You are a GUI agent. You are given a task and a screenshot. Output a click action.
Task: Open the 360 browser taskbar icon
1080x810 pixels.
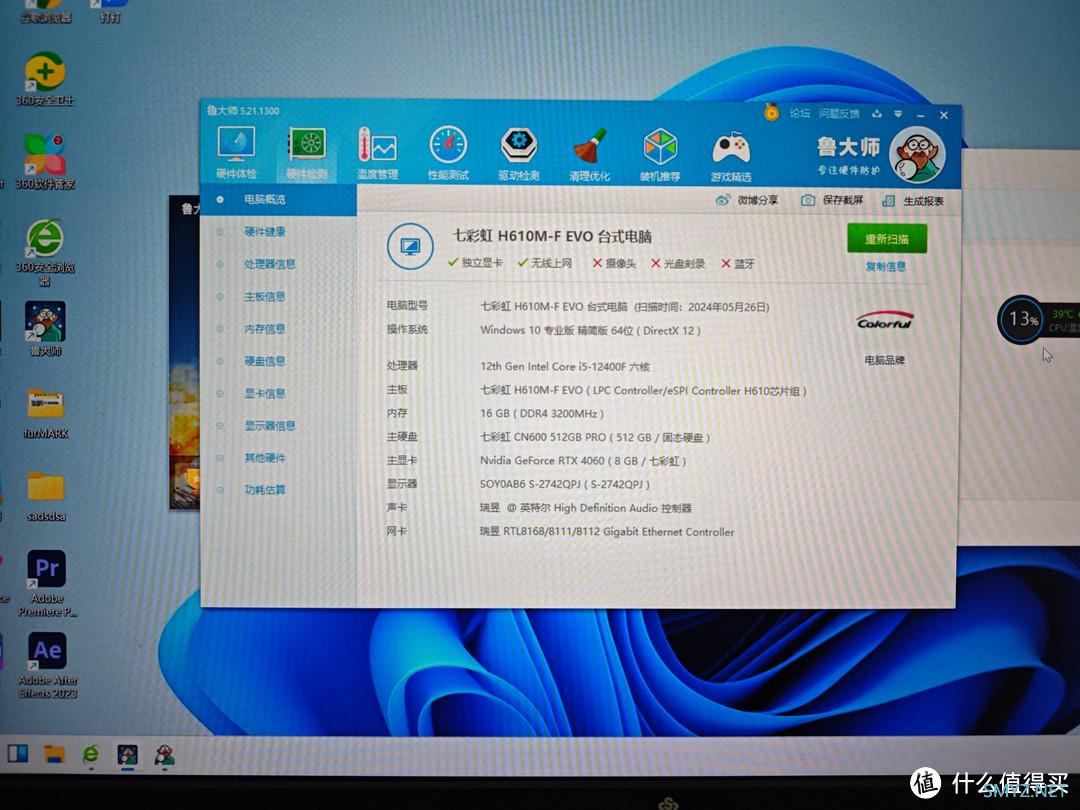tap(90, 755)
